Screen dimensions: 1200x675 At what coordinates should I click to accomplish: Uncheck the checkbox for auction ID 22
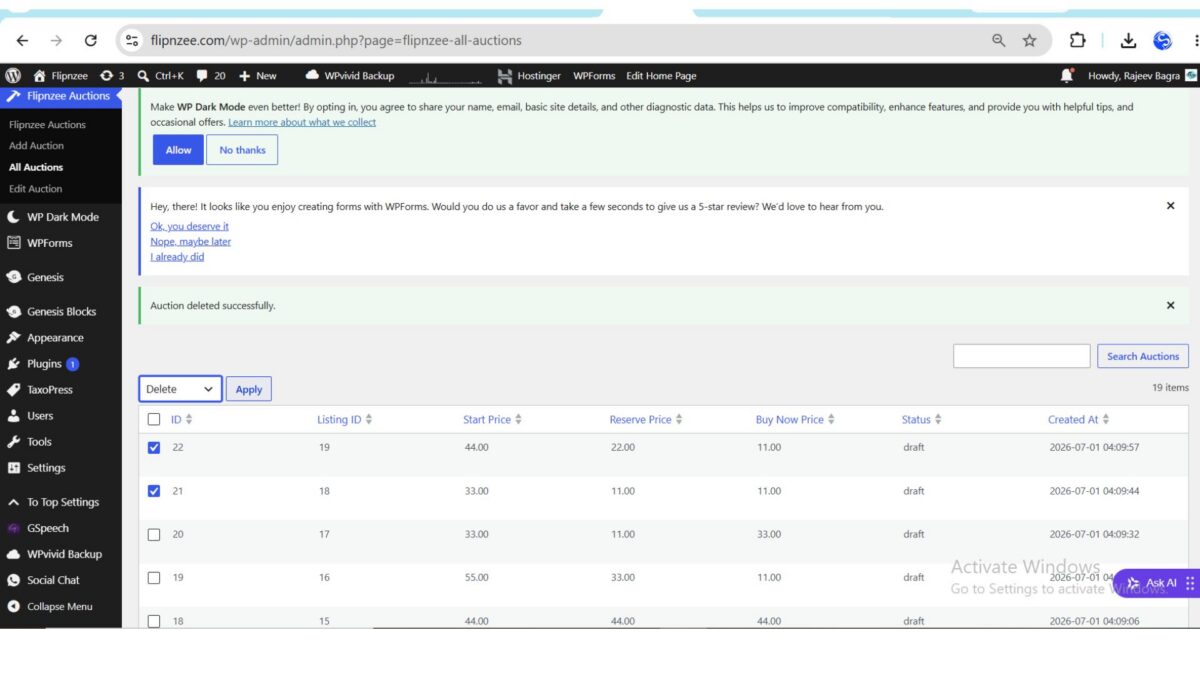[x=154, y=448]
